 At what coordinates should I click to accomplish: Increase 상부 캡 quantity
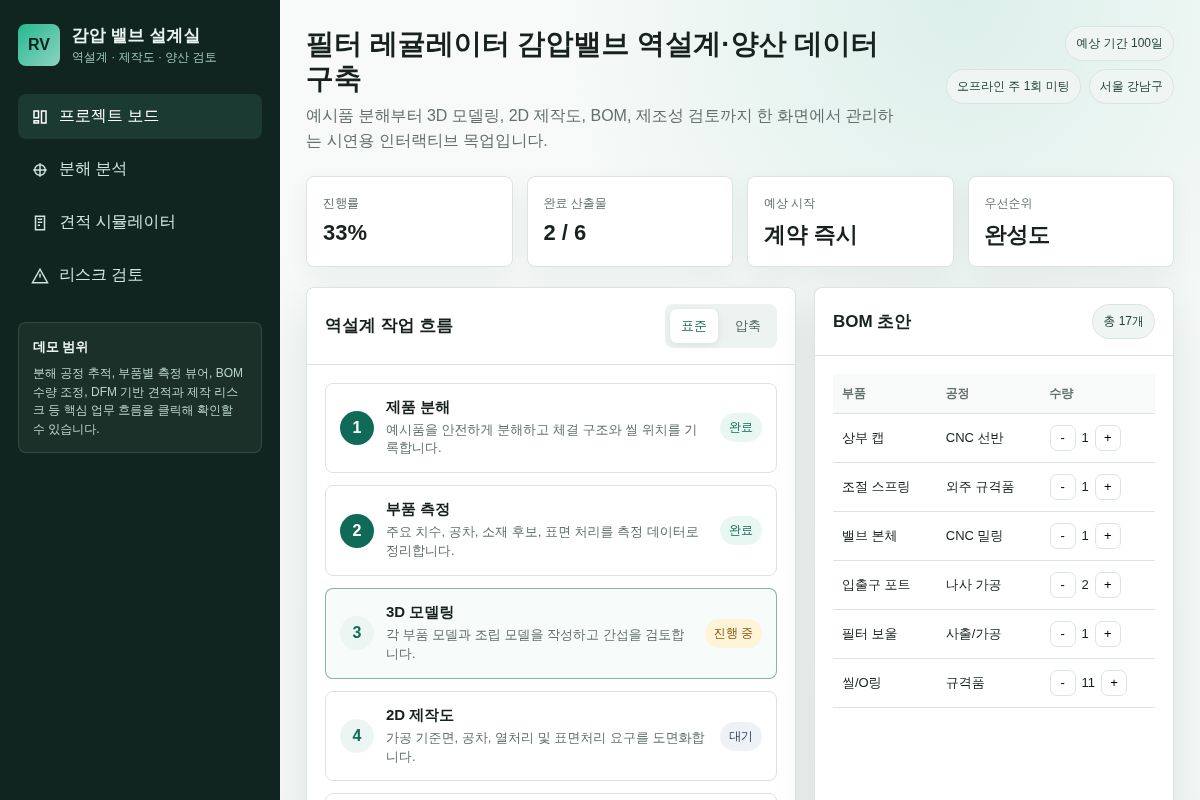1108,438
